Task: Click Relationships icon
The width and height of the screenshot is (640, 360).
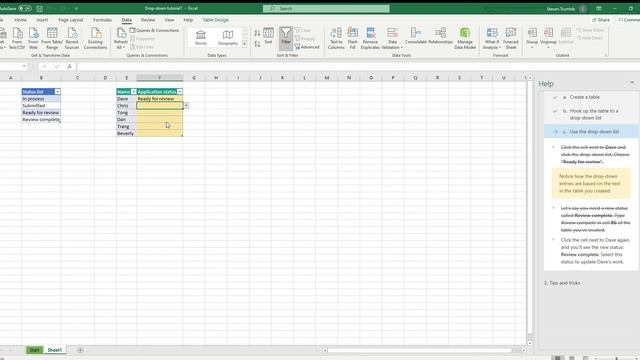Action: [440, 36]
